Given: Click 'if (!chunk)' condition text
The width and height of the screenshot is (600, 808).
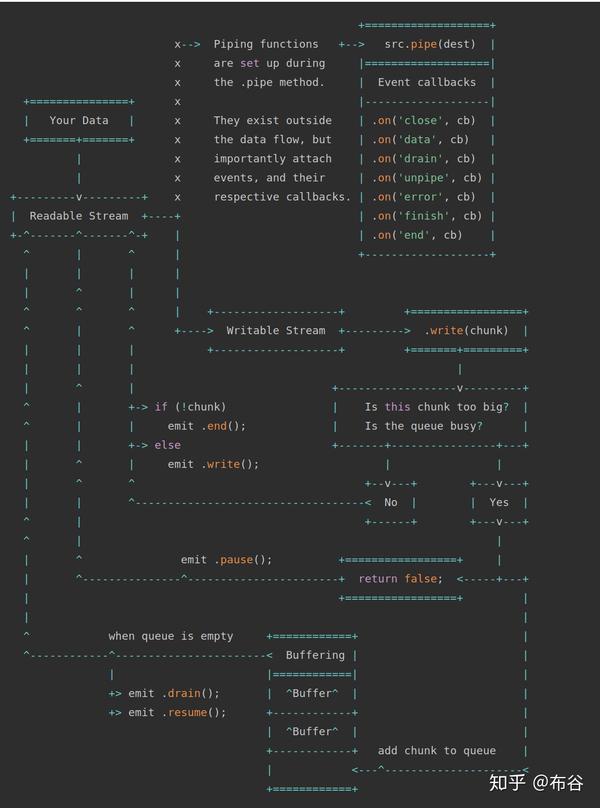Looking at the screenshot, I should (x=190, y=407).
